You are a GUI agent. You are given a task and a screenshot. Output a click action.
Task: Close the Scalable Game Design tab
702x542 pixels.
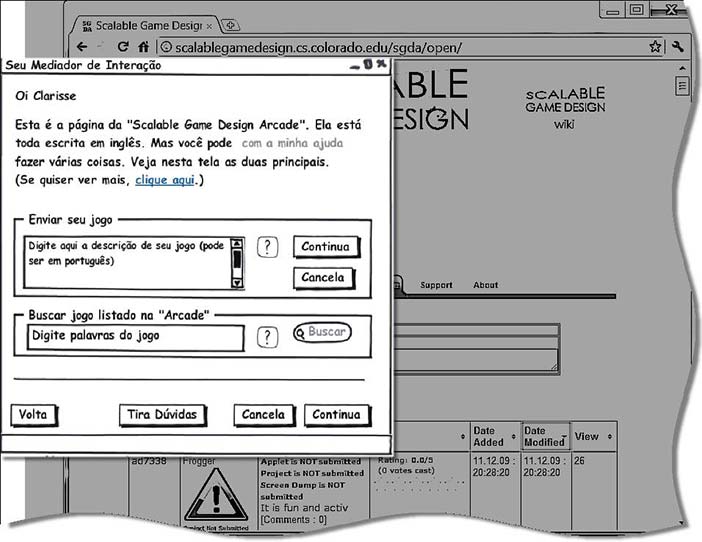click(209, 26)
